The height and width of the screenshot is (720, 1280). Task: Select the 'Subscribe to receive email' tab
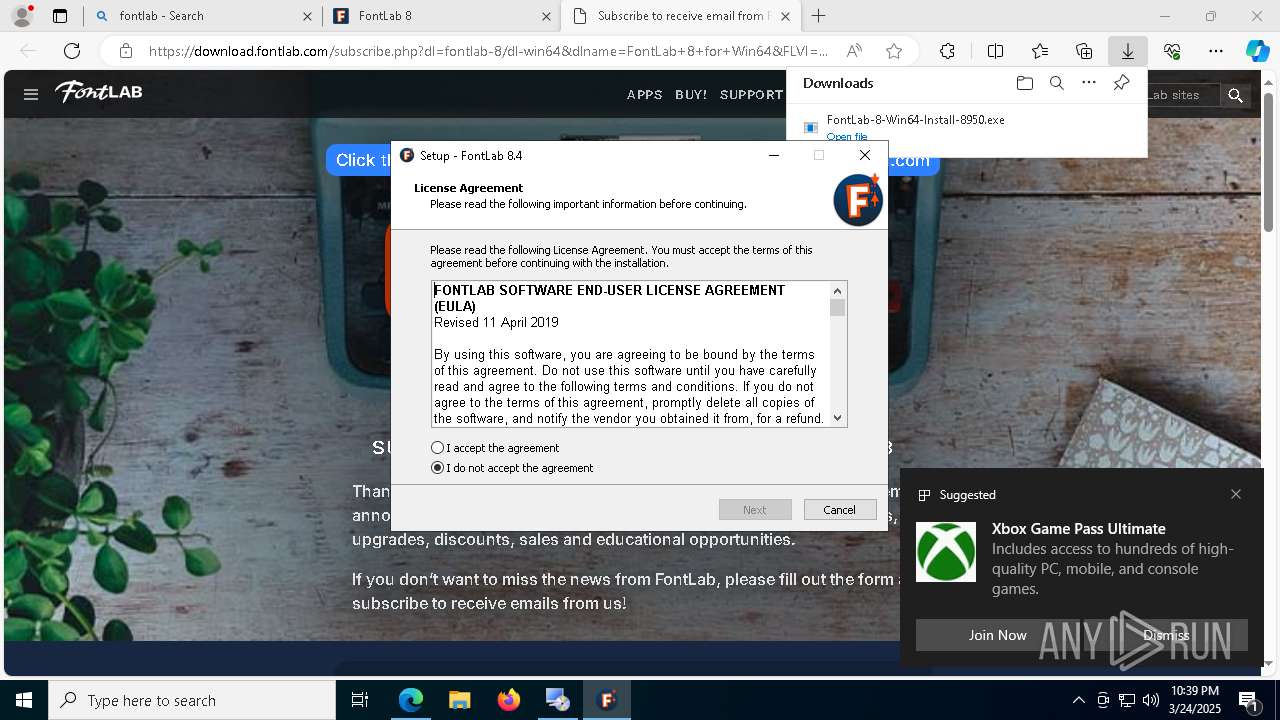[x=680, y=16]
